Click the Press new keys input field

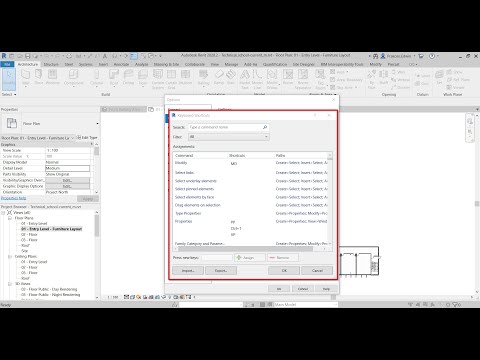(x=217, y=258)
